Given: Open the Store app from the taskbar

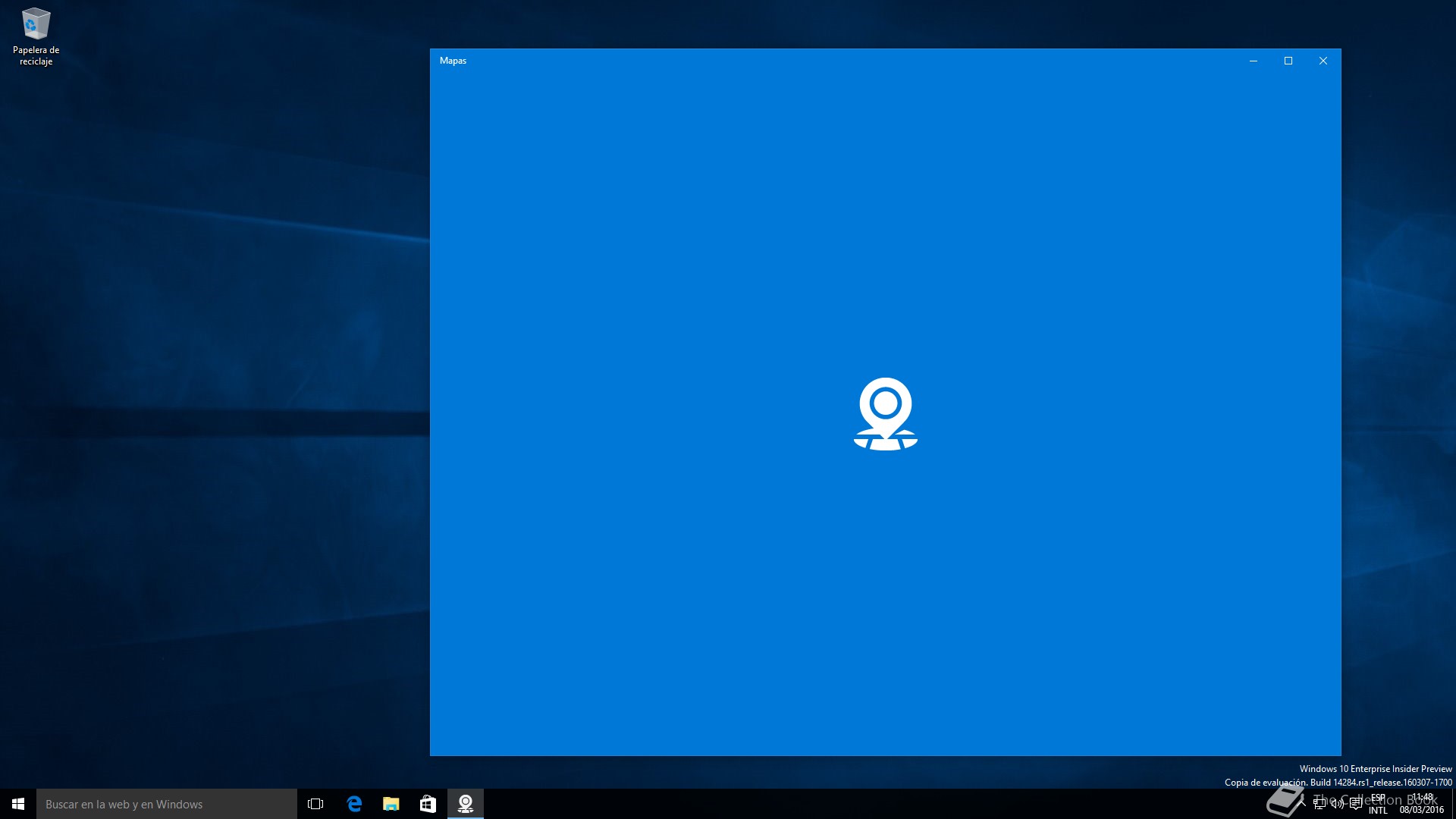Looking at the screenshot, I should (x=428, y=804).
